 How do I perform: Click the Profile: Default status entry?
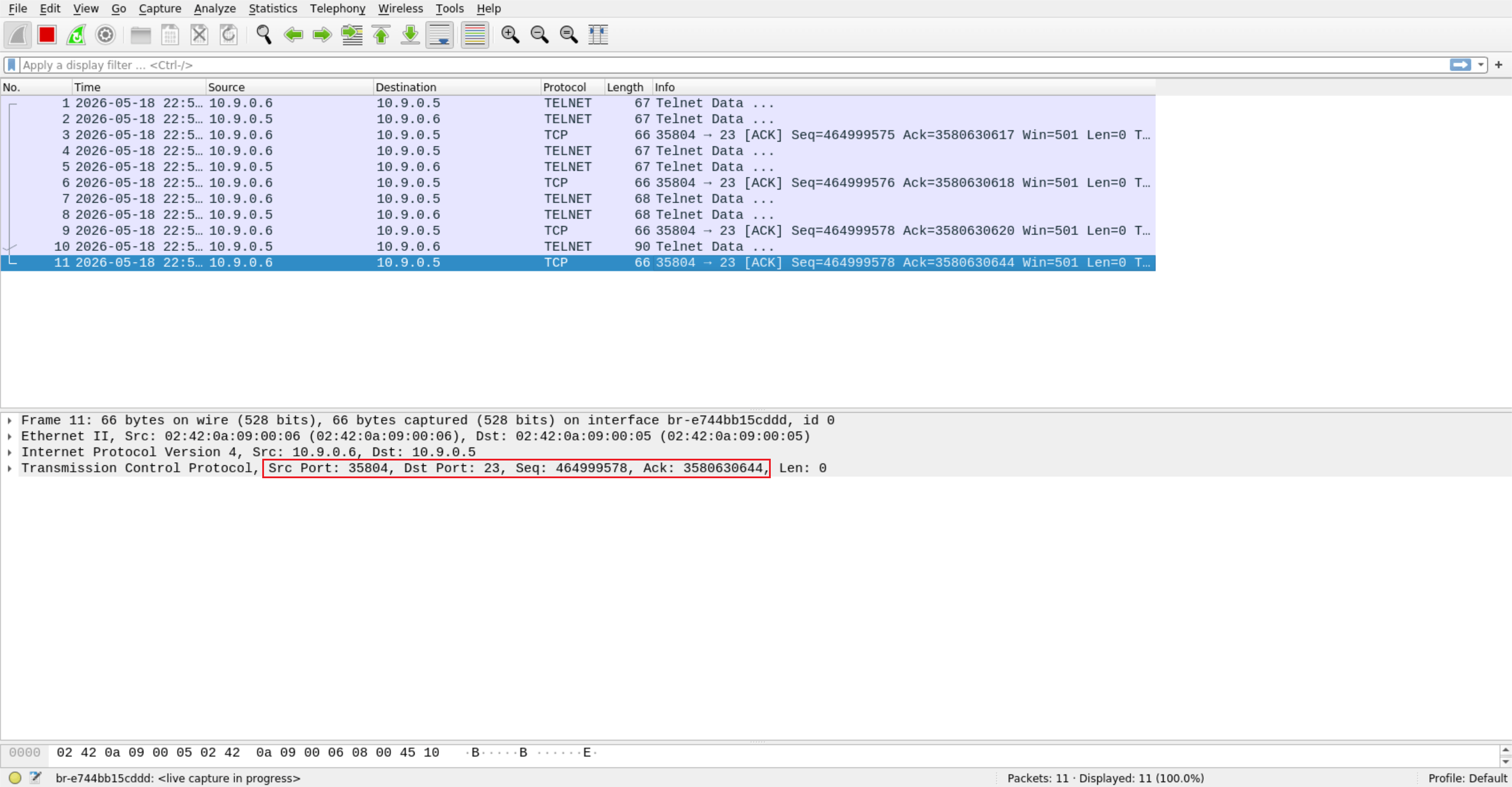tap(1468, 778)
